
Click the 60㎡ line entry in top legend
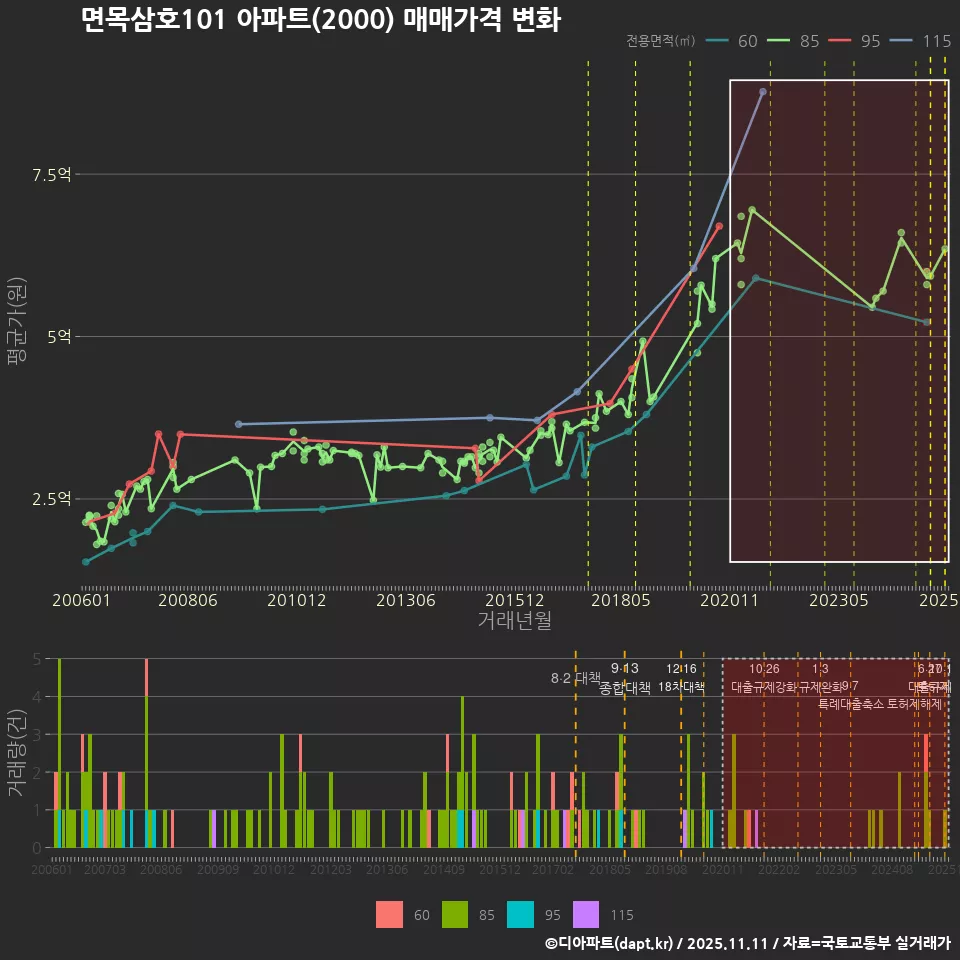[x=732, y=41]
